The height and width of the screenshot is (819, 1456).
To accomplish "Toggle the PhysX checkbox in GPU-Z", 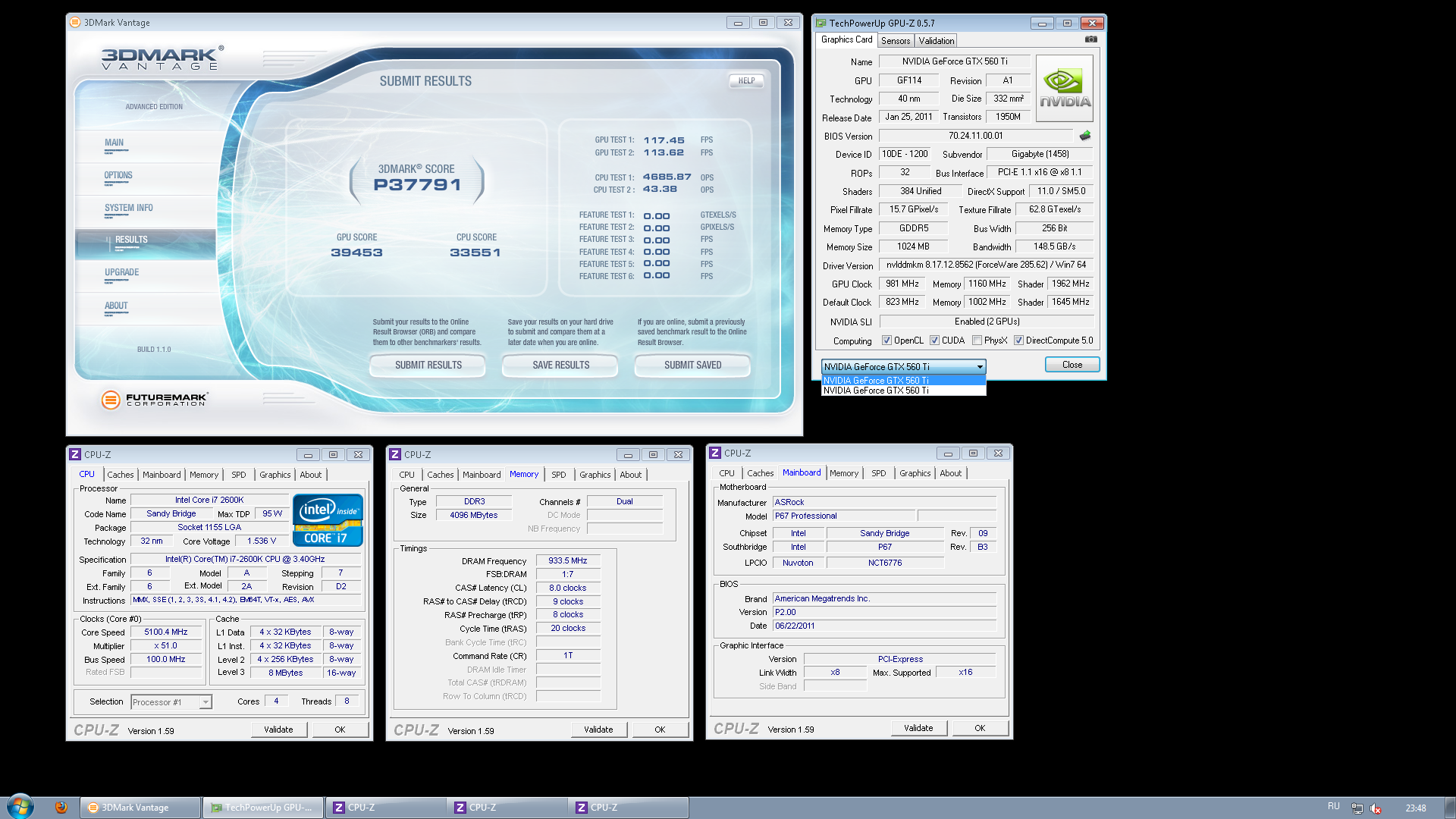I will pyautogui.click(x=977, y=340).
